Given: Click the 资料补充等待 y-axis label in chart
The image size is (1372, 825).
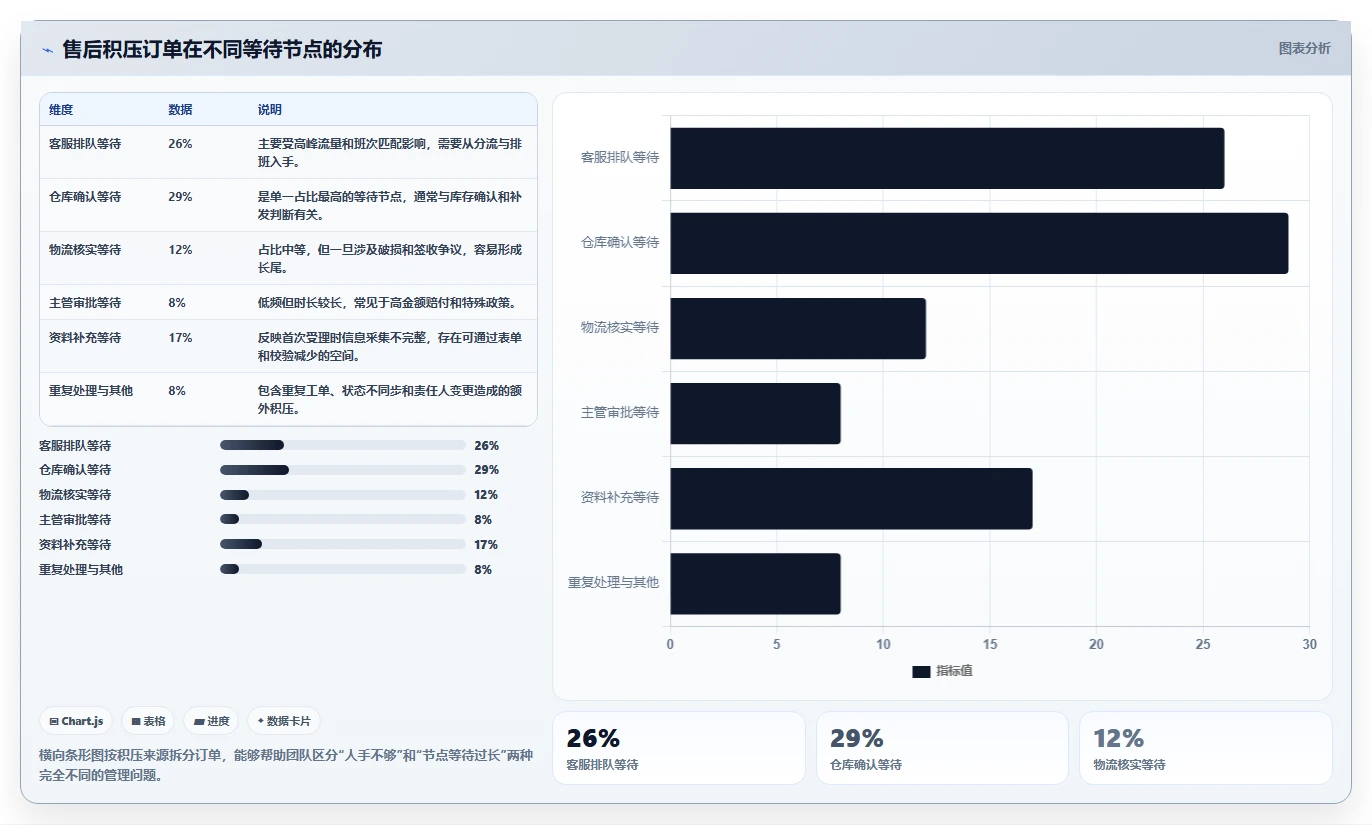Looking at the screenshot, I should [x=620, y=498].
